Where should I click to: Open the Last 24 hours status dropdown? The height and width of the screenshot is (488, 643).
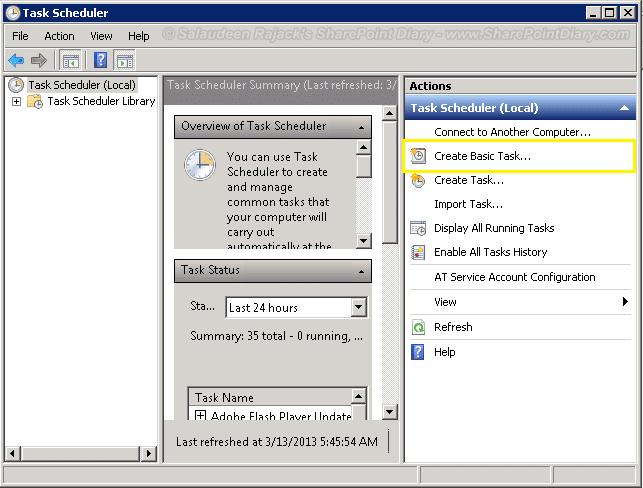359,308
